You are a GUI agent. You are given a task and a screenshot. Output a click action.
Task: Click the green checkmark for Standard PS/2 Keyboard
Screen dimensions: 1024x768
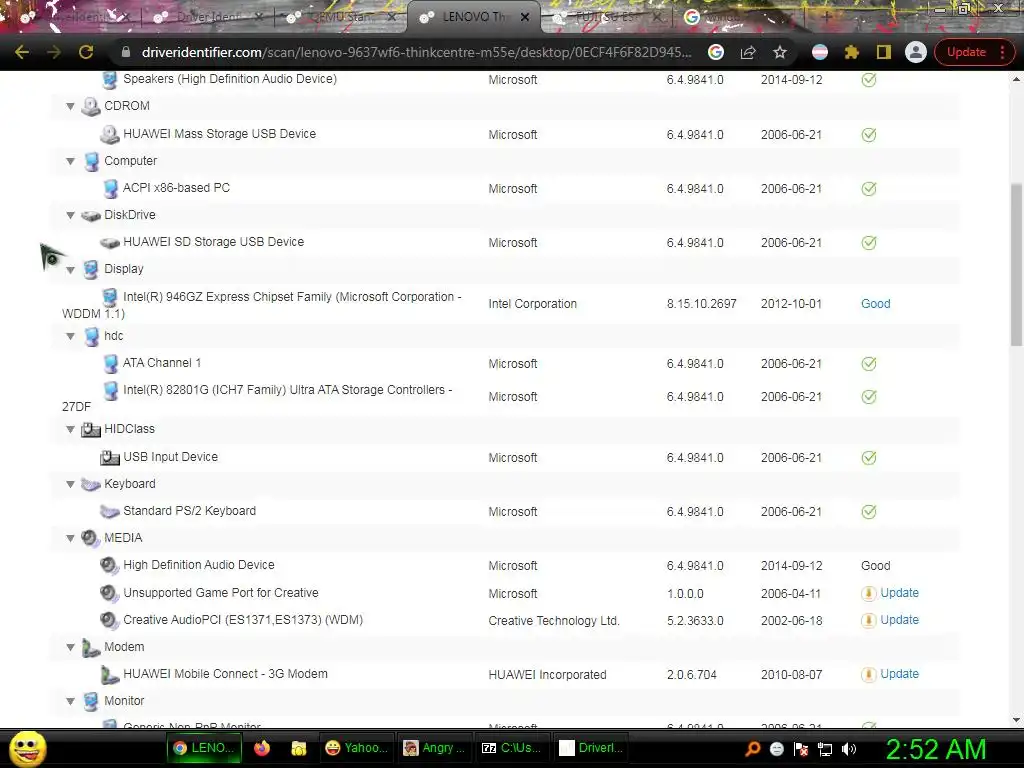(x=869, y=512)
